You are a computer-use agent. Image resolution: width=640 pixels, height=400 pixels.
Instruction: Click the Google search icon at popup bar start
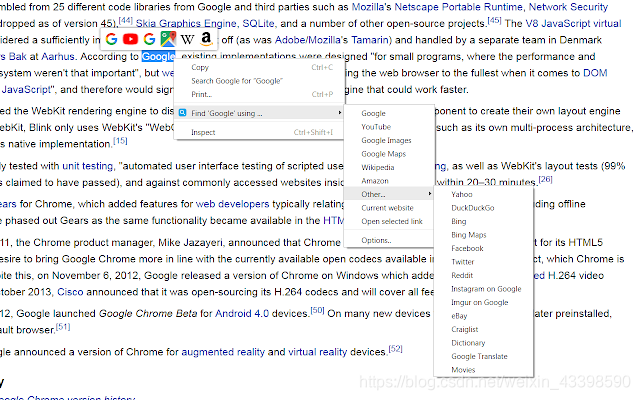111,39
